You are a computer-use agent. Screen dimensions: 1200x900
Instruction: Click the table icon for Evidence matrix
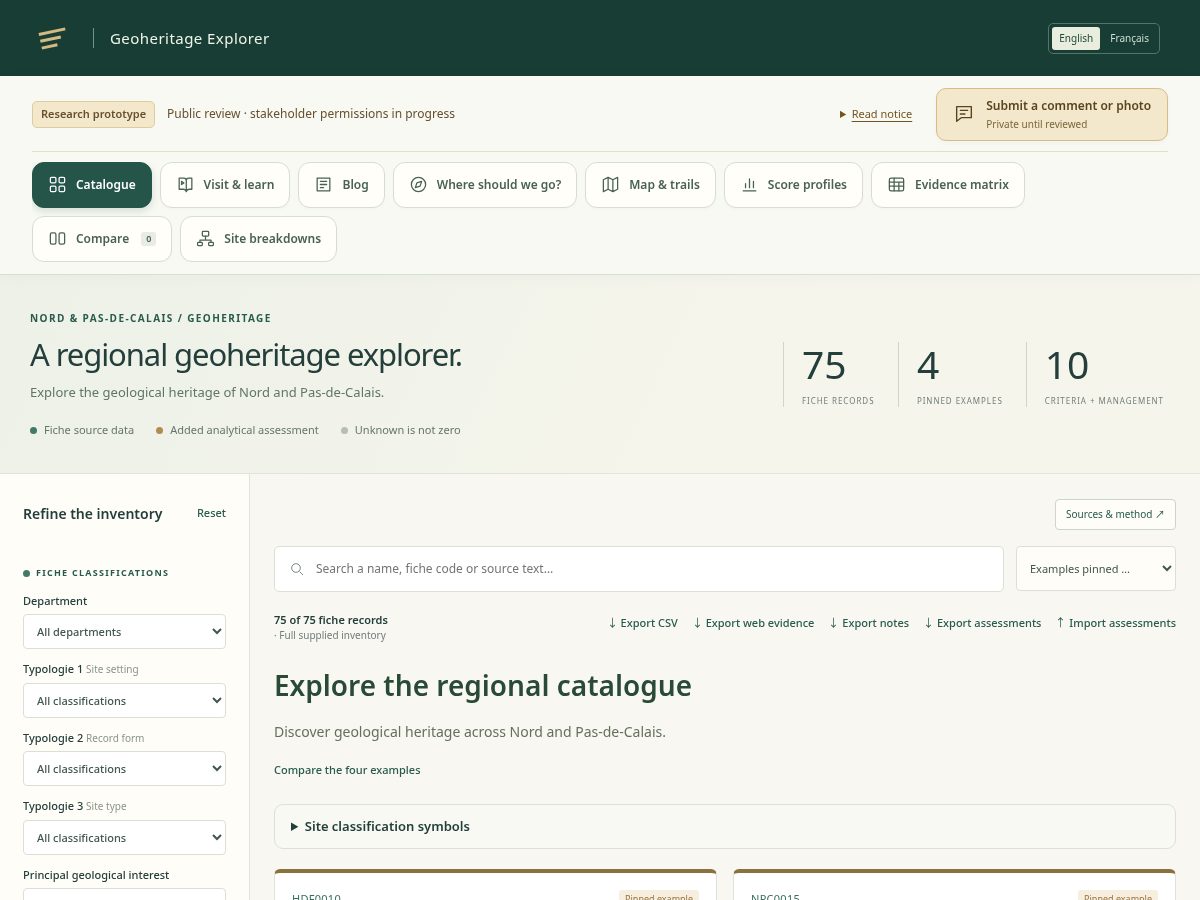click(x=896, y=185)
